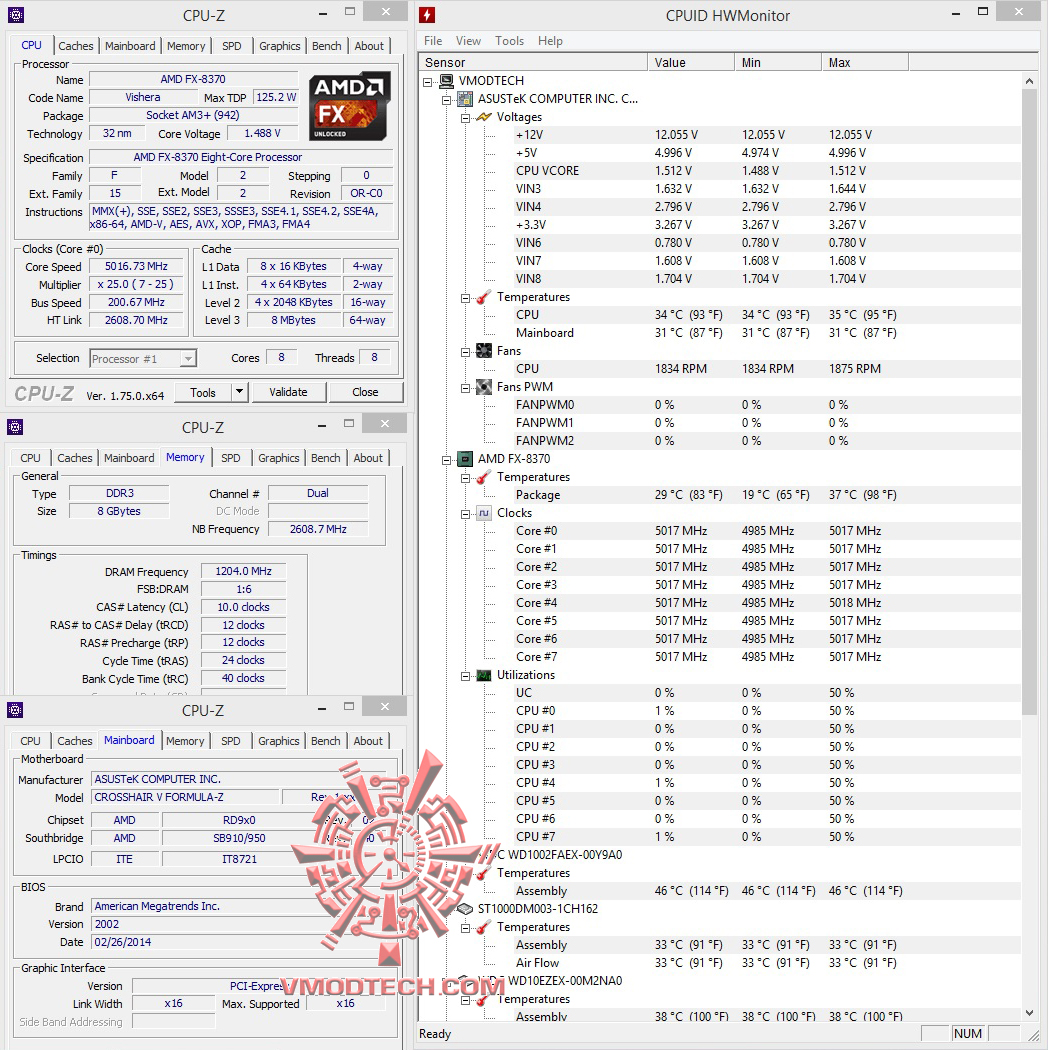Image resolution: width=1048 pixels, height=1050 pixels.
Task: Click the DRAM Frequency 1204.0 MHz value
Action: [244, 572]
